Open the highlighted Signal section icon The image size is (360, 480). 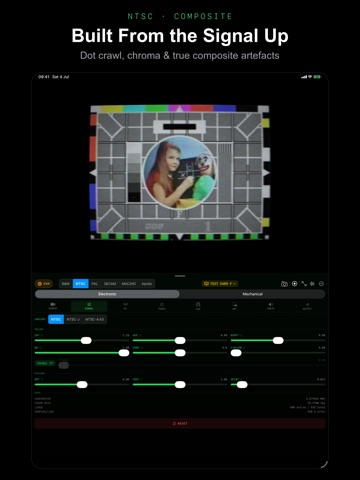[x=89, y=306]
